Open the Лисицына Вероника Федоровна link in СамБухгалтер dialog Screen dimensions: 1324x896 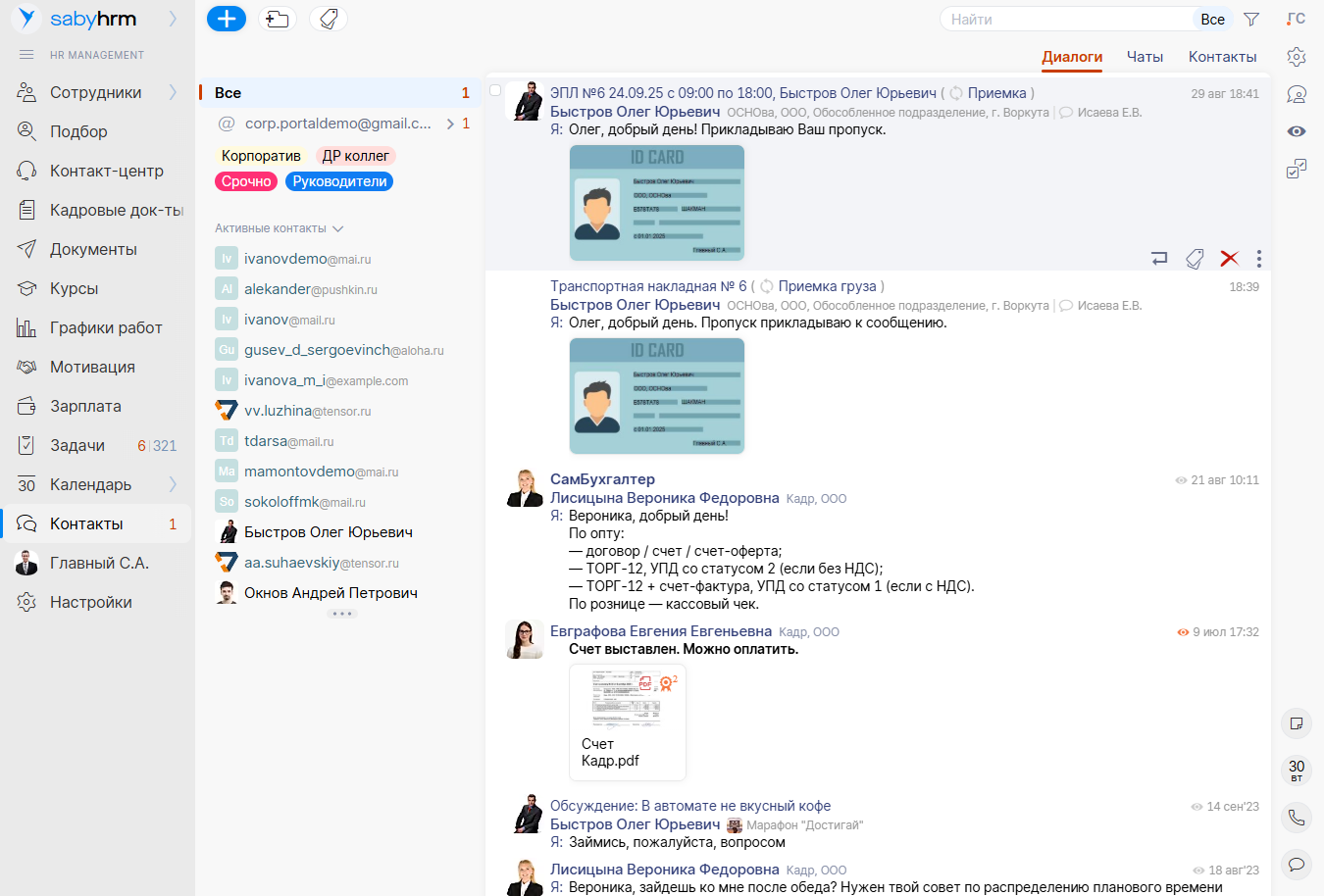[664, 498]
